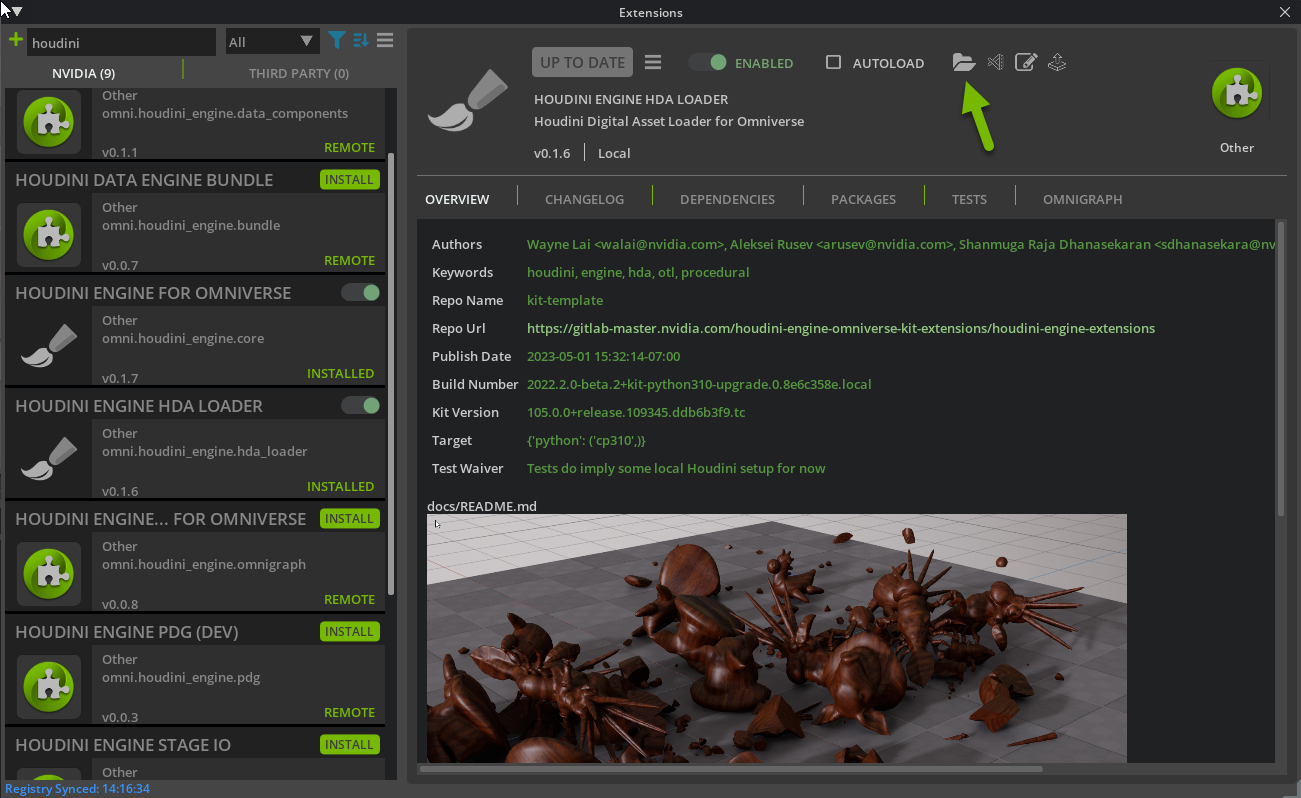Select the HOUDINI ENGINE PDG (DEV) list title

coord(127,632)
